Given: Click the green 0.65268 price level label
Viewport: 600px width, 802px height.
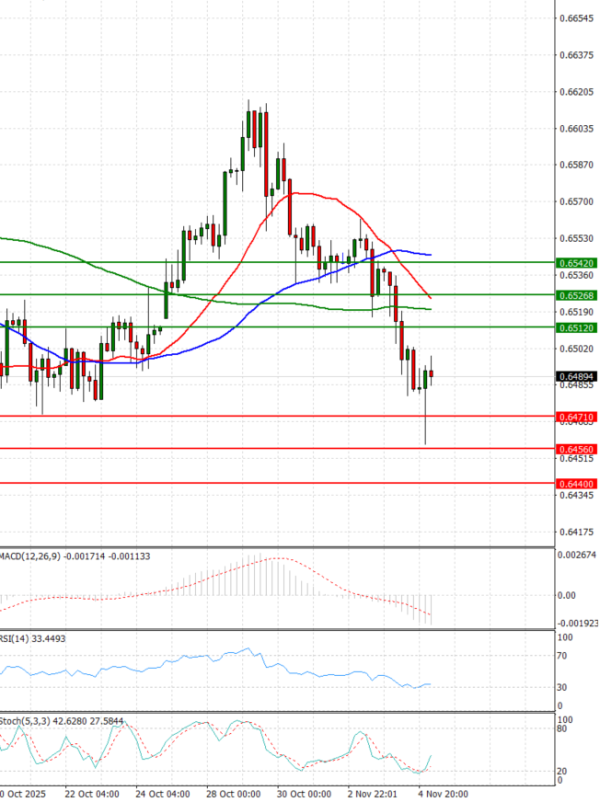Looking at the screenshot, I should [576, 295].
